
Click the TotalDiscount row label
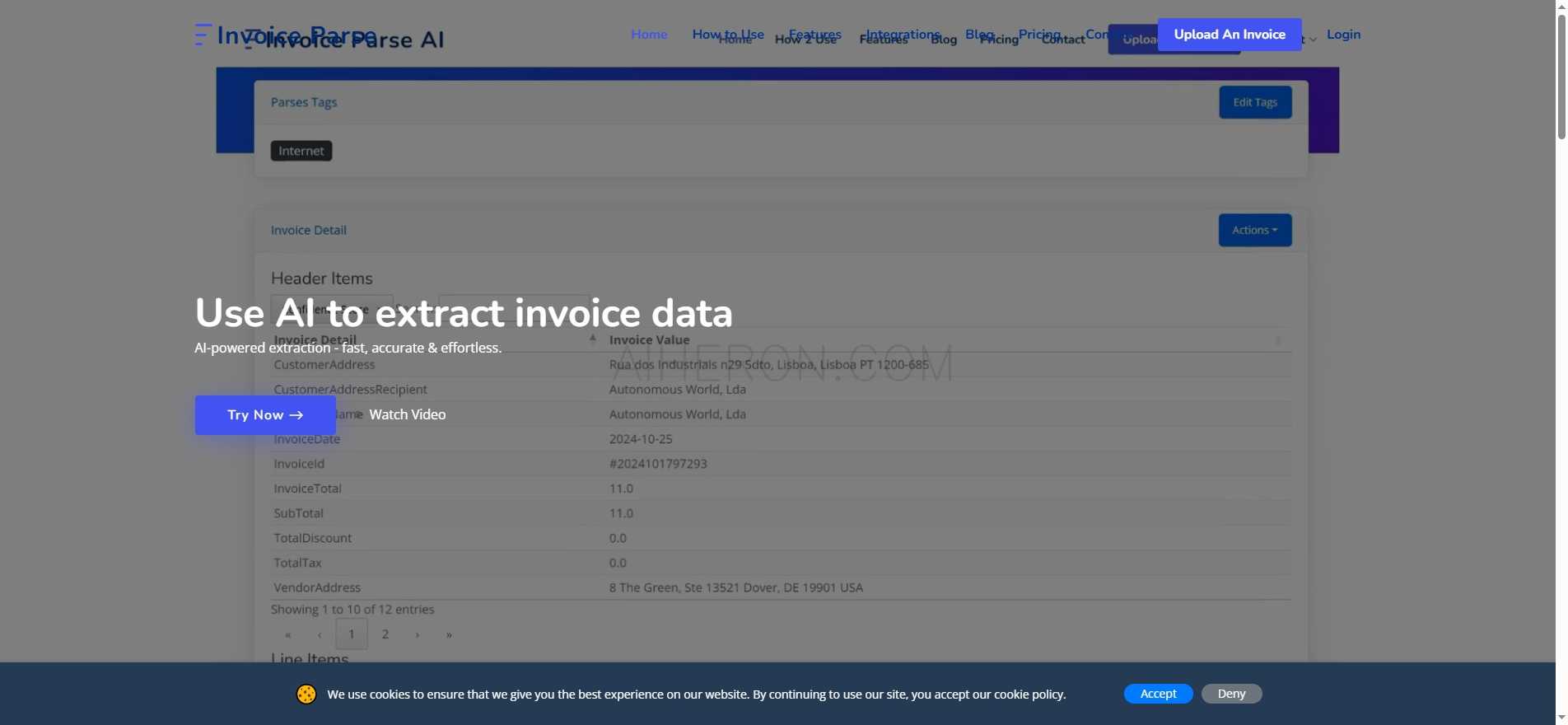pos(312,538)
